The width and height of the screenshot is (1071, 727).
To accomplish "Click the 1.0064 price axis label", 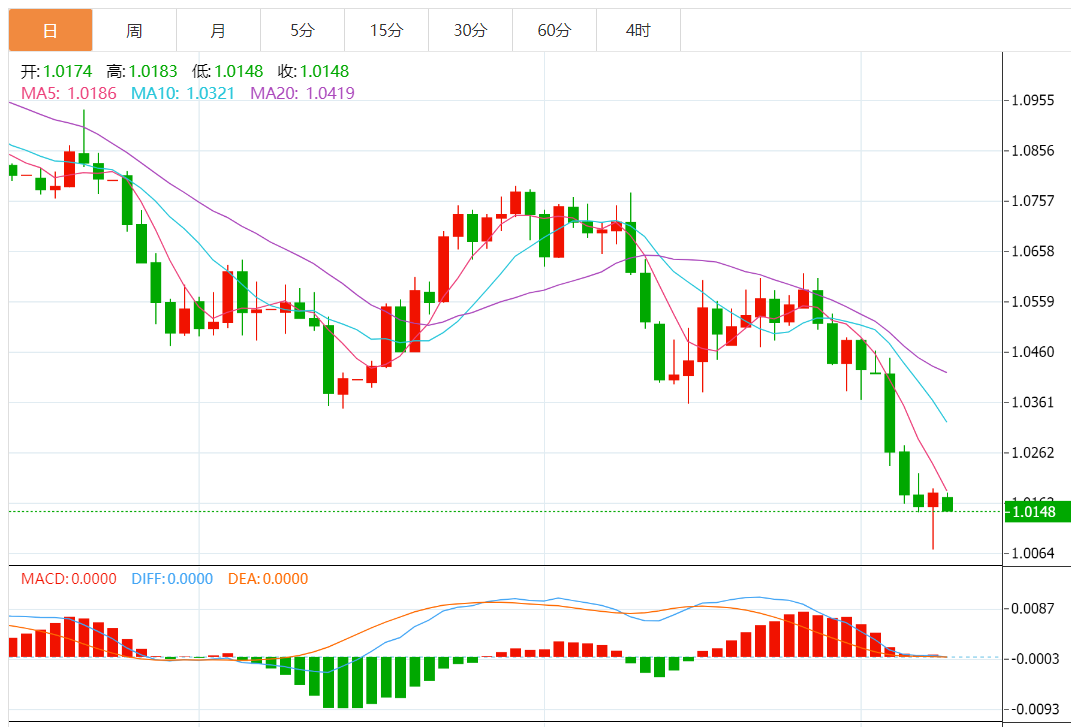I will point(1033,553).
